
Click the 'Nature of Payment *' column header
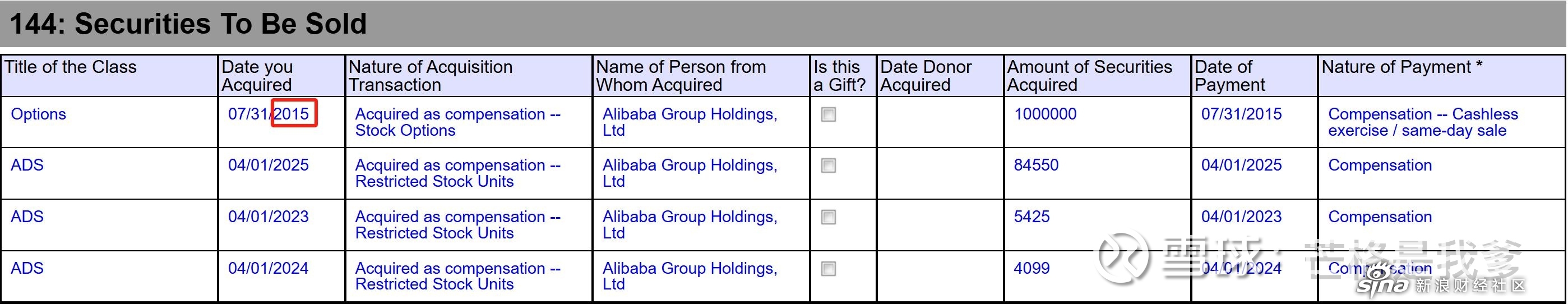(x=1402, y=67)
